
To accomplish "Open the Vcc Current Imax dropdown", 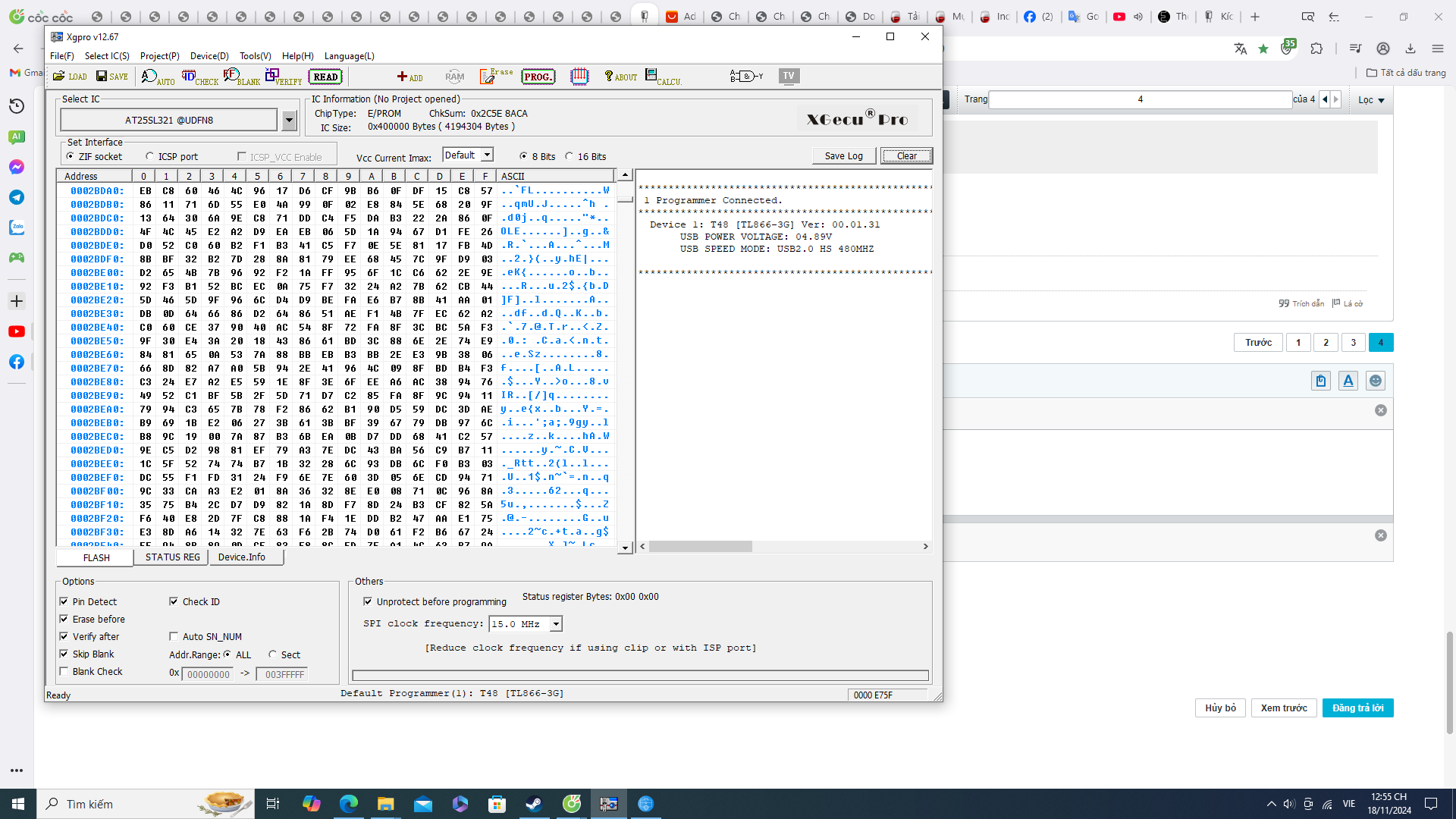I will 487,155.
